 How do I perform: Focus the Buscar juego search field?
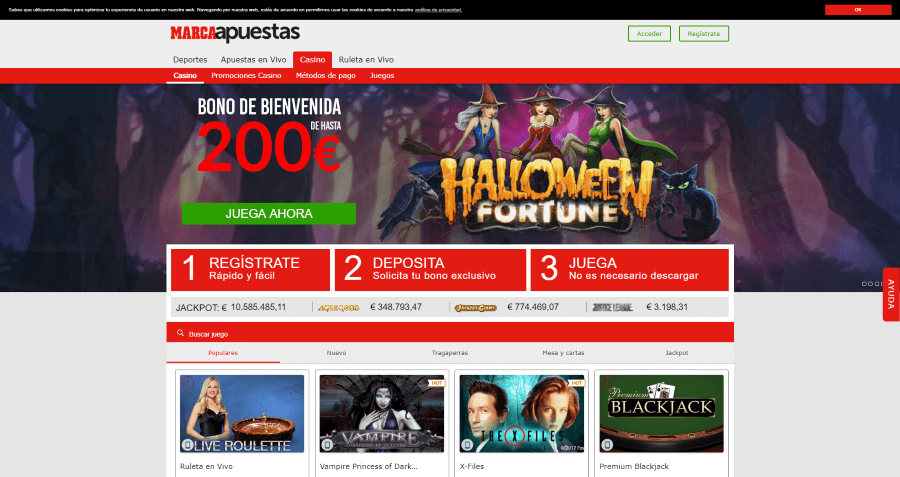click(x=450, y=332)
